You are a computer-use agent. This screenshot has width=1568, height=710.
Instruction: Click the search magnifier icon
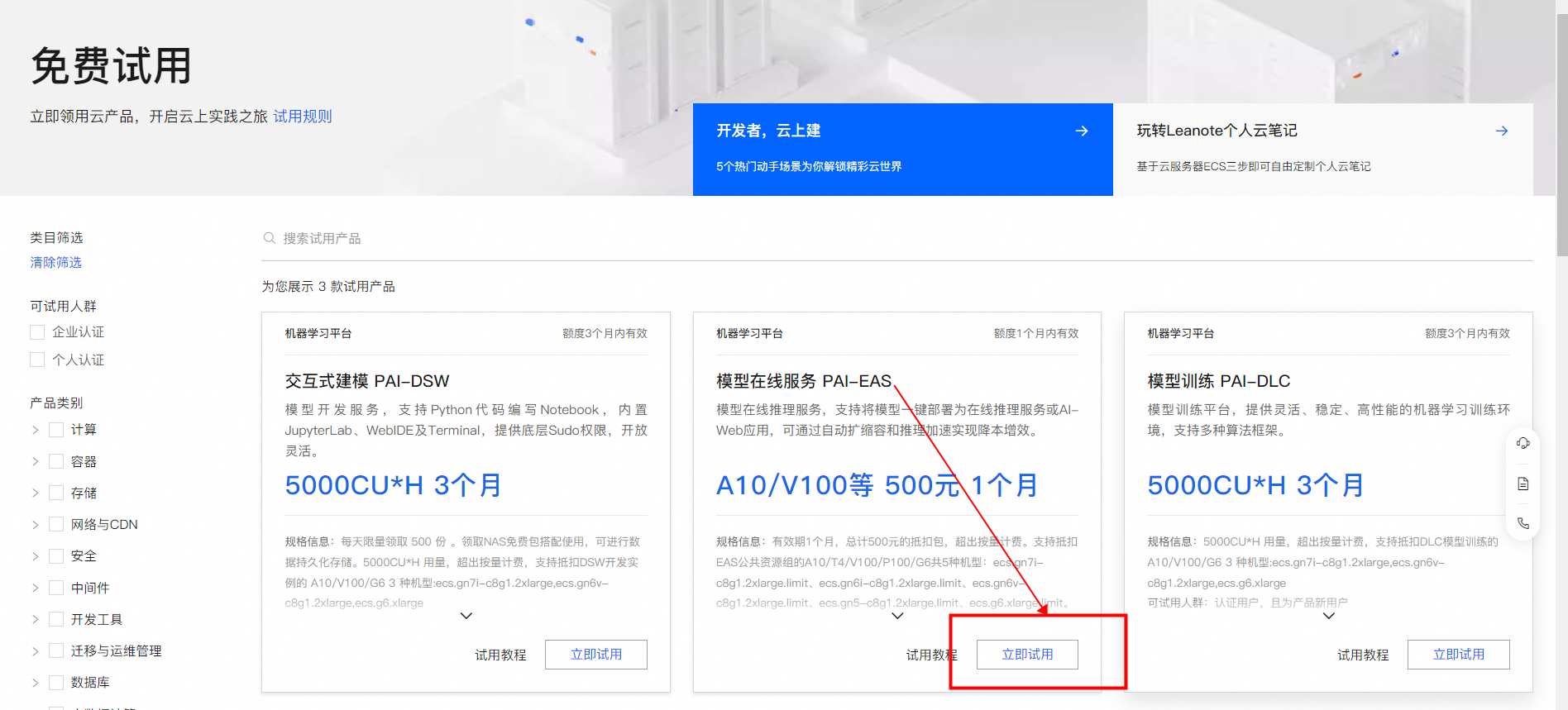pos(269,238)
